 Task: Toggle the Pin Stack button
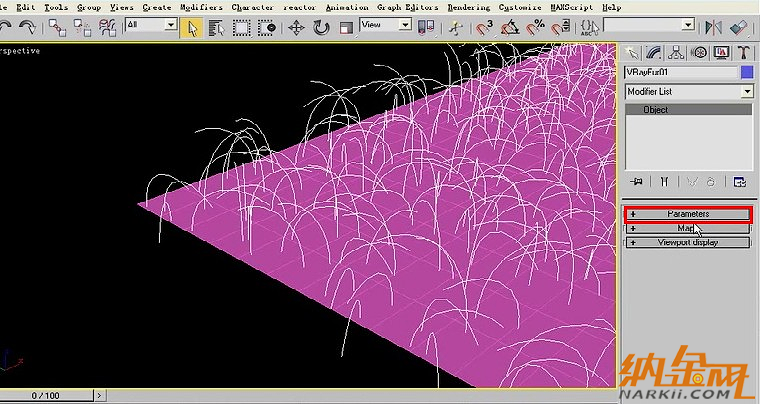[x=634, y=182]
